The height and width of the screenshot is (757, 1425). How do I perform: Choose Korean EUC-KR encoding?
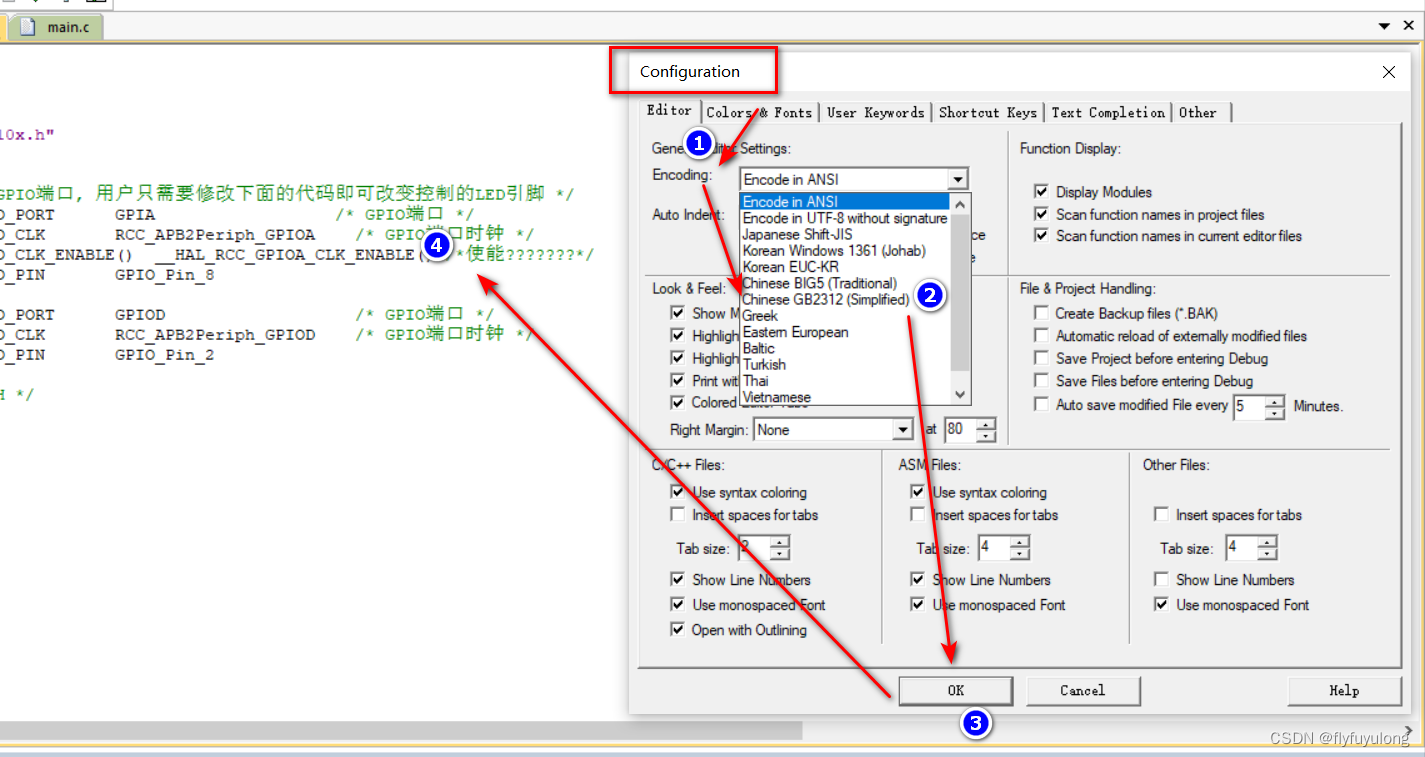coord(844,267)
